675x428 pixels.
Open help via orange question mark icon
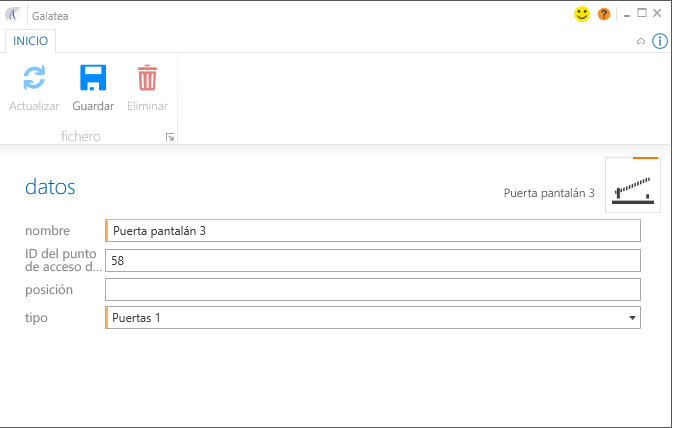pyautogui.click(x=604, y=15)
